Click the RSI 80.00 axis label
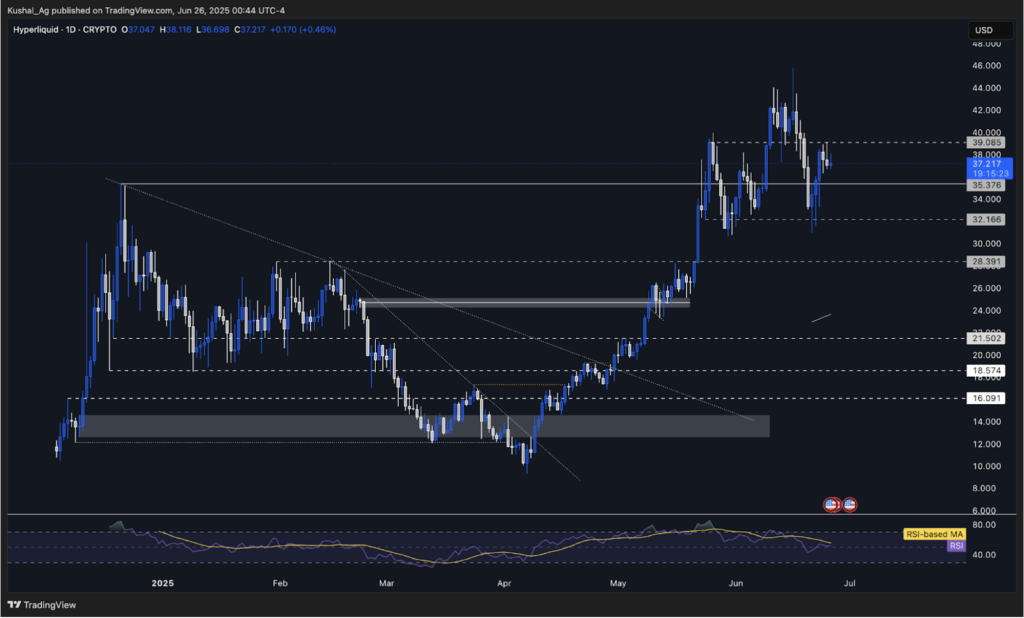 [x=984, y=525]
